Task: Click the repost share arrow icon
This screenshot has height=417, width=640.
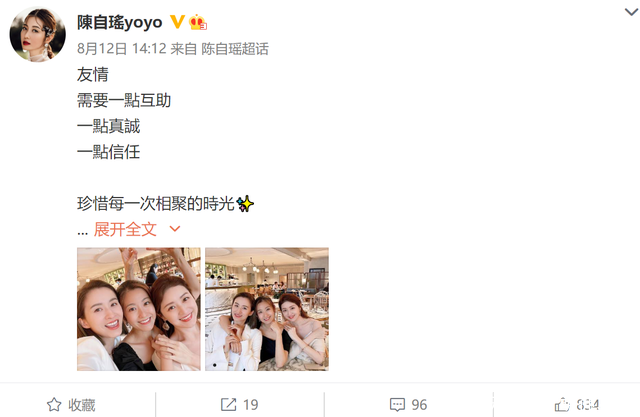Action: pos(229,405)
